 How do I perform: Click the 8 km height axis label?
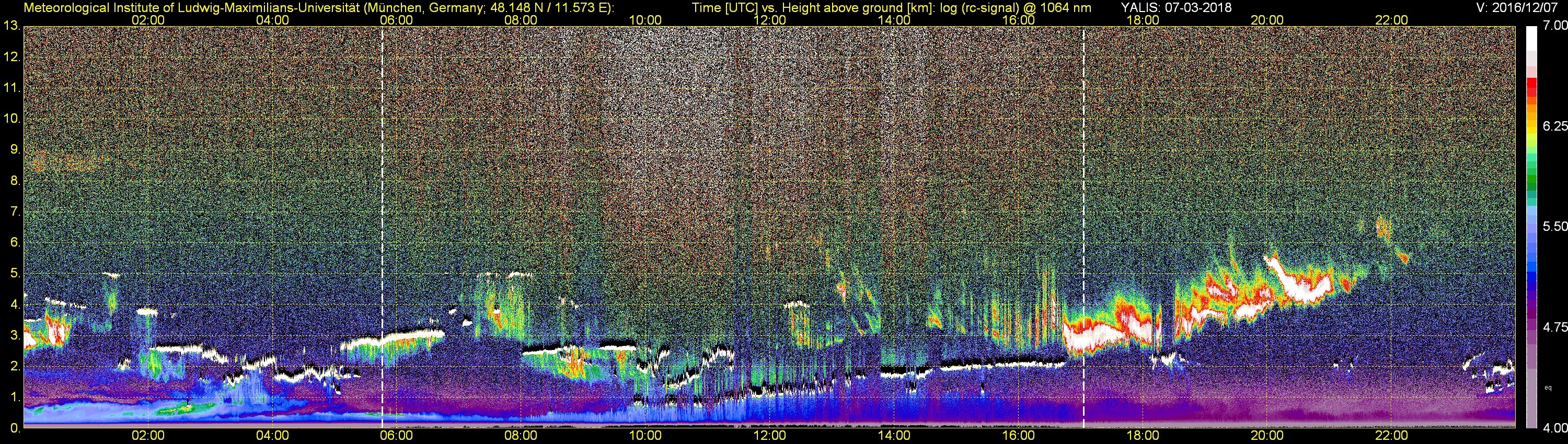15,181
